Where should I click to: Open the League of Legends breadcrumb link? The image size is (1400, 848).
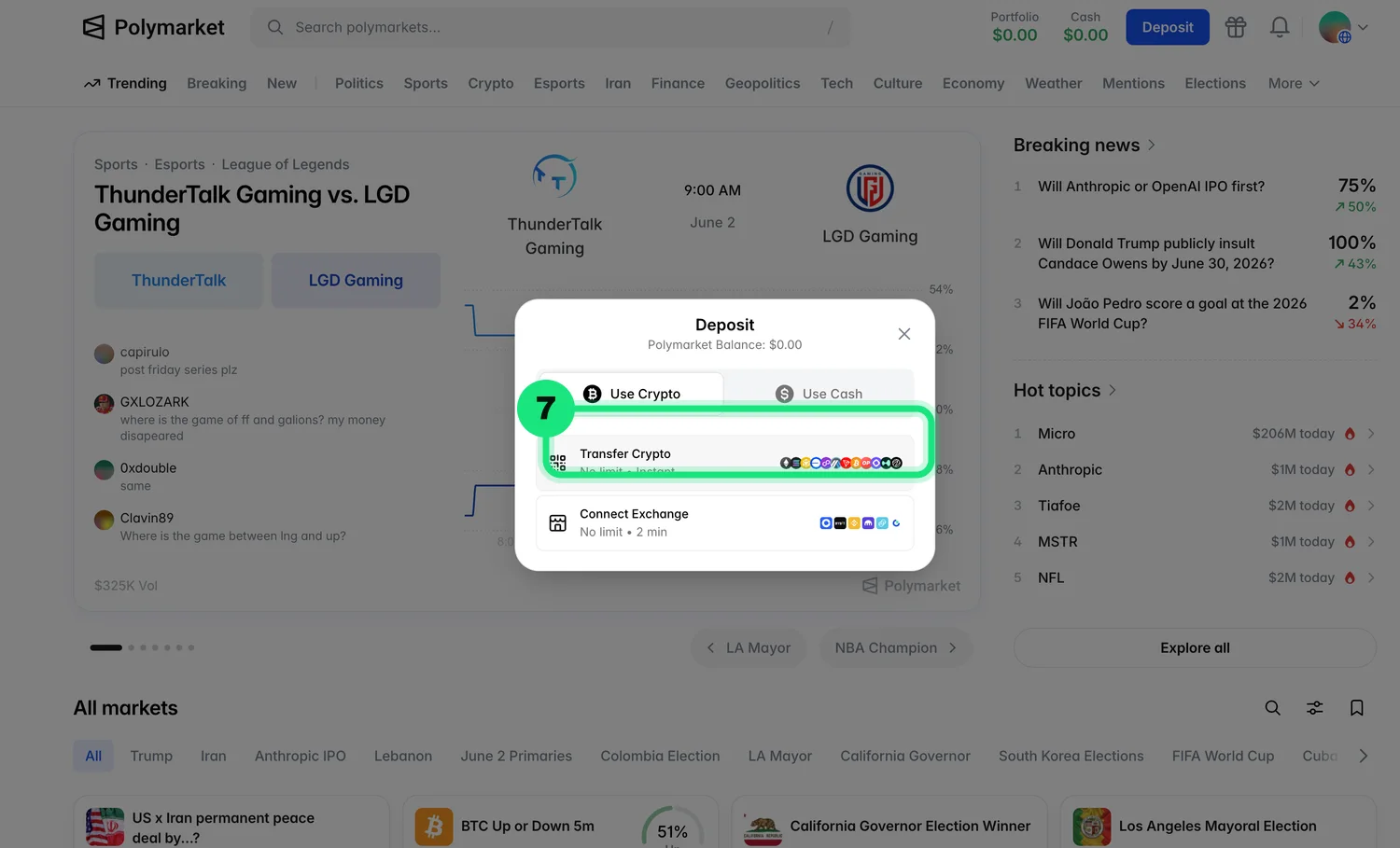tap(286, 164)
